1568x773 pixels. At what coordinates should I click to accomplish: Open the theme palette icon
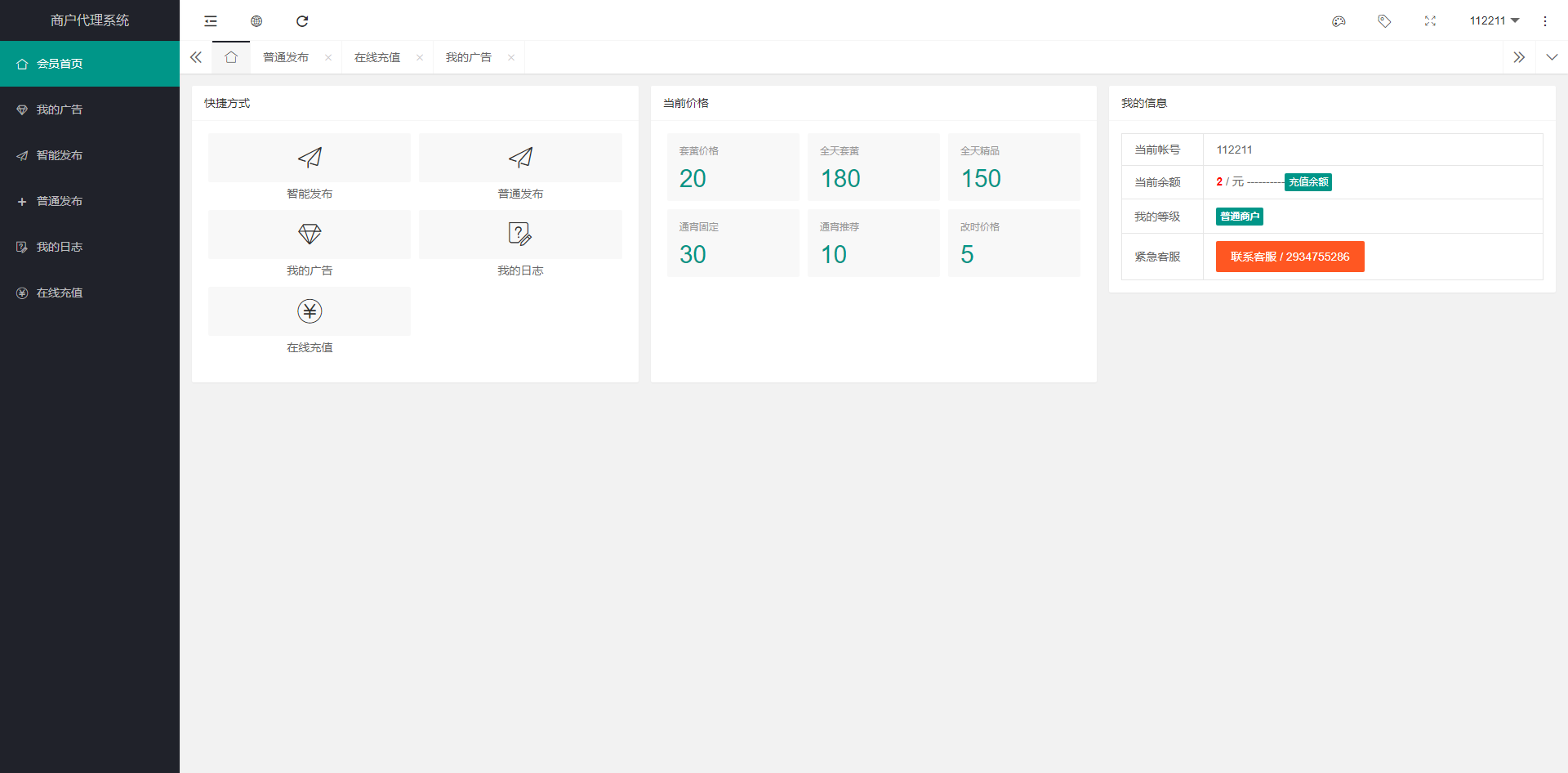click(x=1339, y=21)
